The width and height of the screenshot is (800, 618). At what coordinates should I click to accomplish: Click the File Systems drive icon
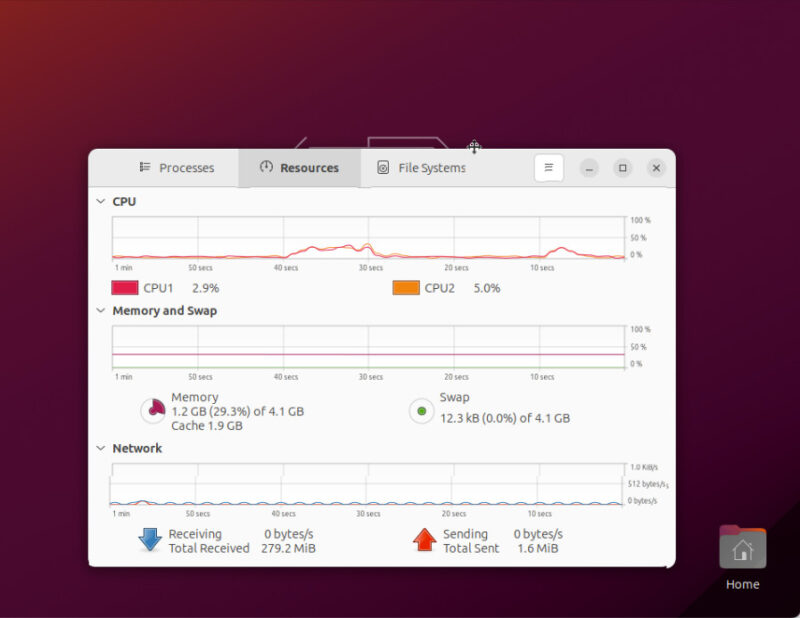(x=382, y=168)
